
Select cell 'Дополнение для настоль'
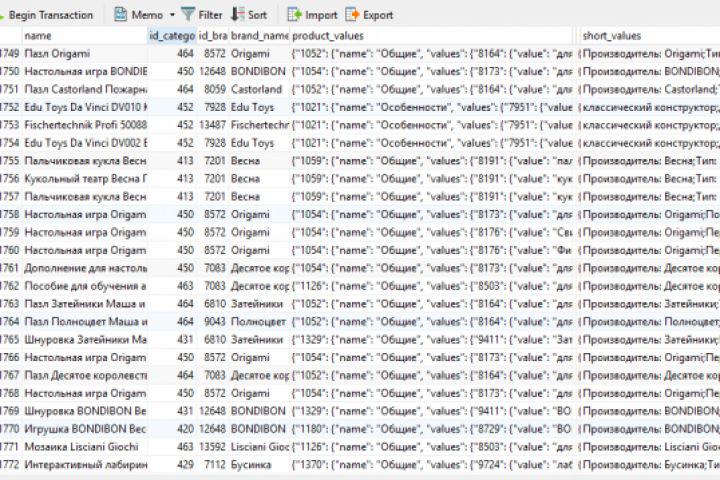[x=84, y=268]
